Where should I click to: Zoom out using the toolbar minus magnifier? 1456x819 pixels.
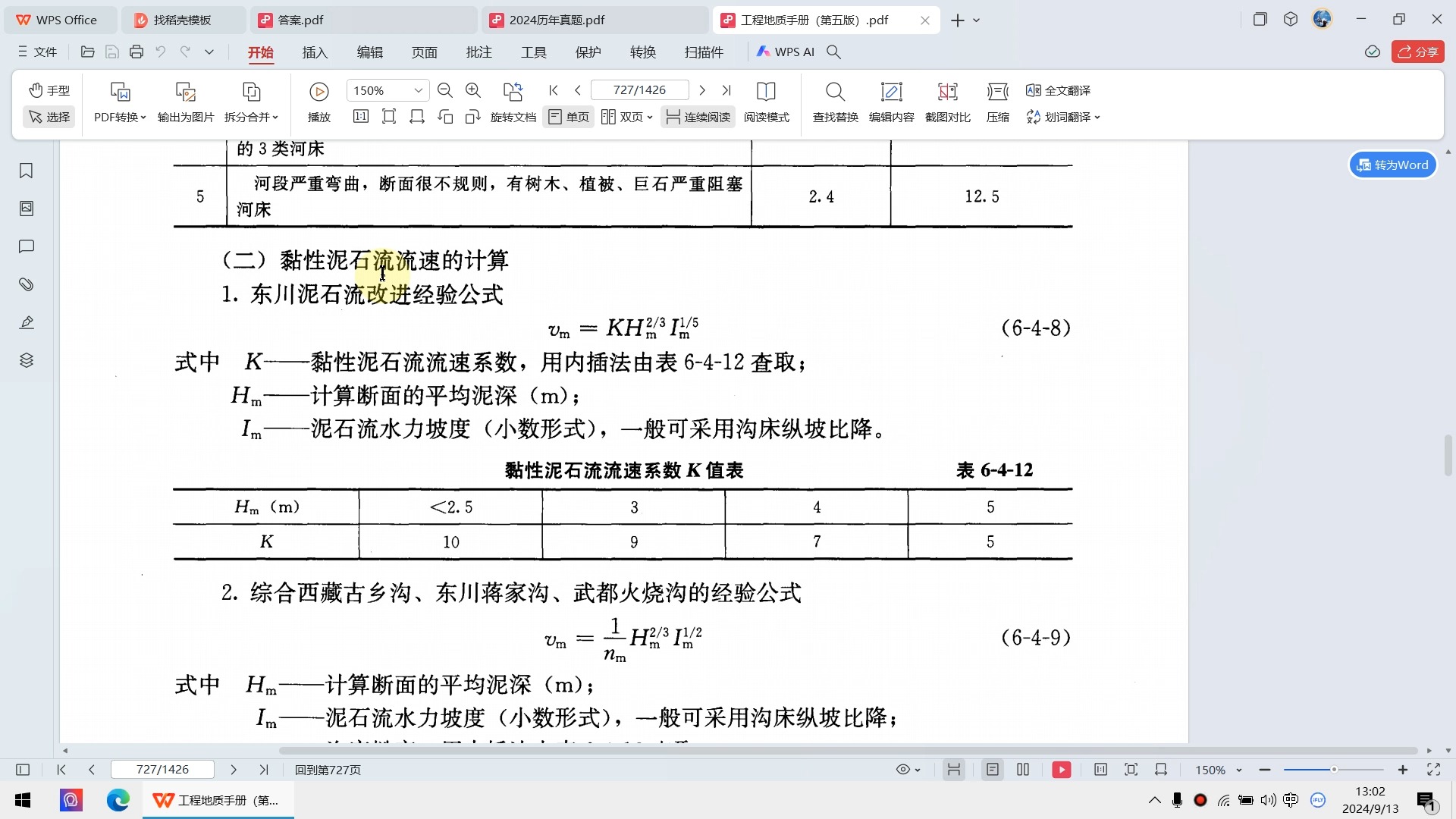point(445,90)
